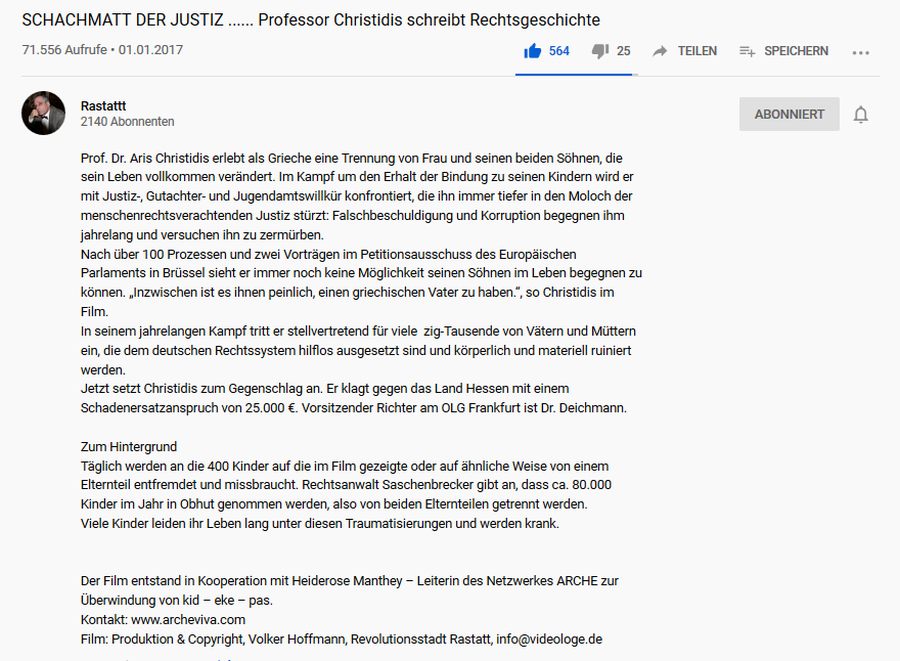Click the save-to-playlist icon
Screen dimensions: 900x661
coord(747,52)
